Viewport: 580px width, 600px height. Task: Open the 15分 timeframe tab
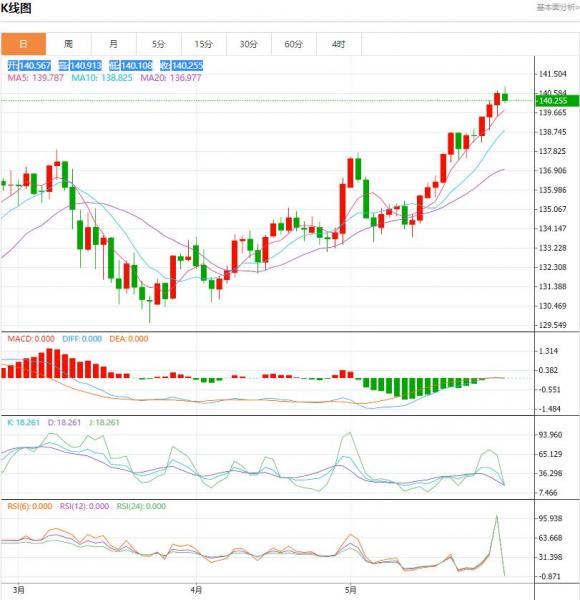click(204, 44)
